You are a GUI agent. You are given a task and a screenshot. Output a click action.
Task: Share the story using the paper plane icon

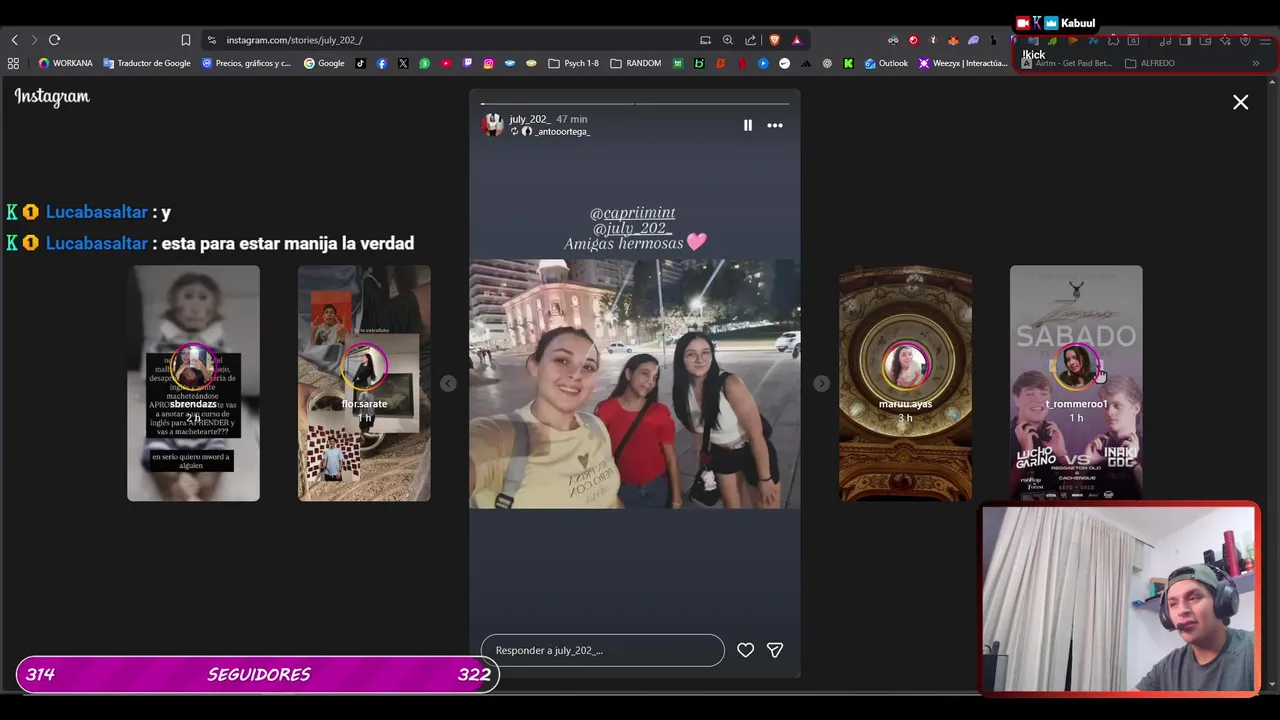775,650
